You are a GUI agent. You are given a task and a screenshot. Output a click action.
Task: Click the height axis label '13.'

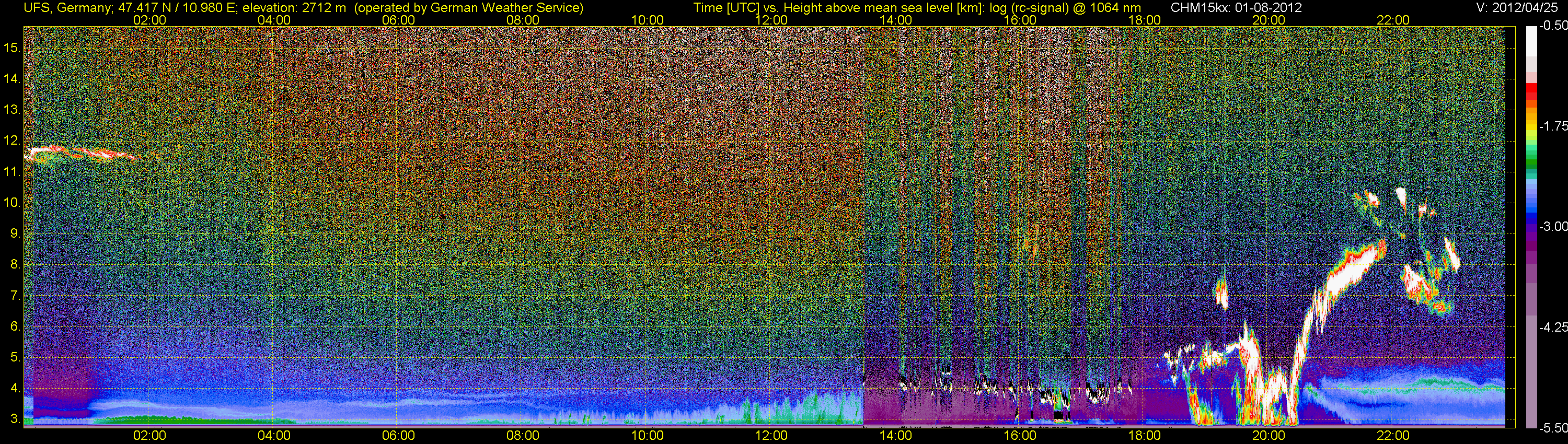pyautogui.click(x=12, y=110)
